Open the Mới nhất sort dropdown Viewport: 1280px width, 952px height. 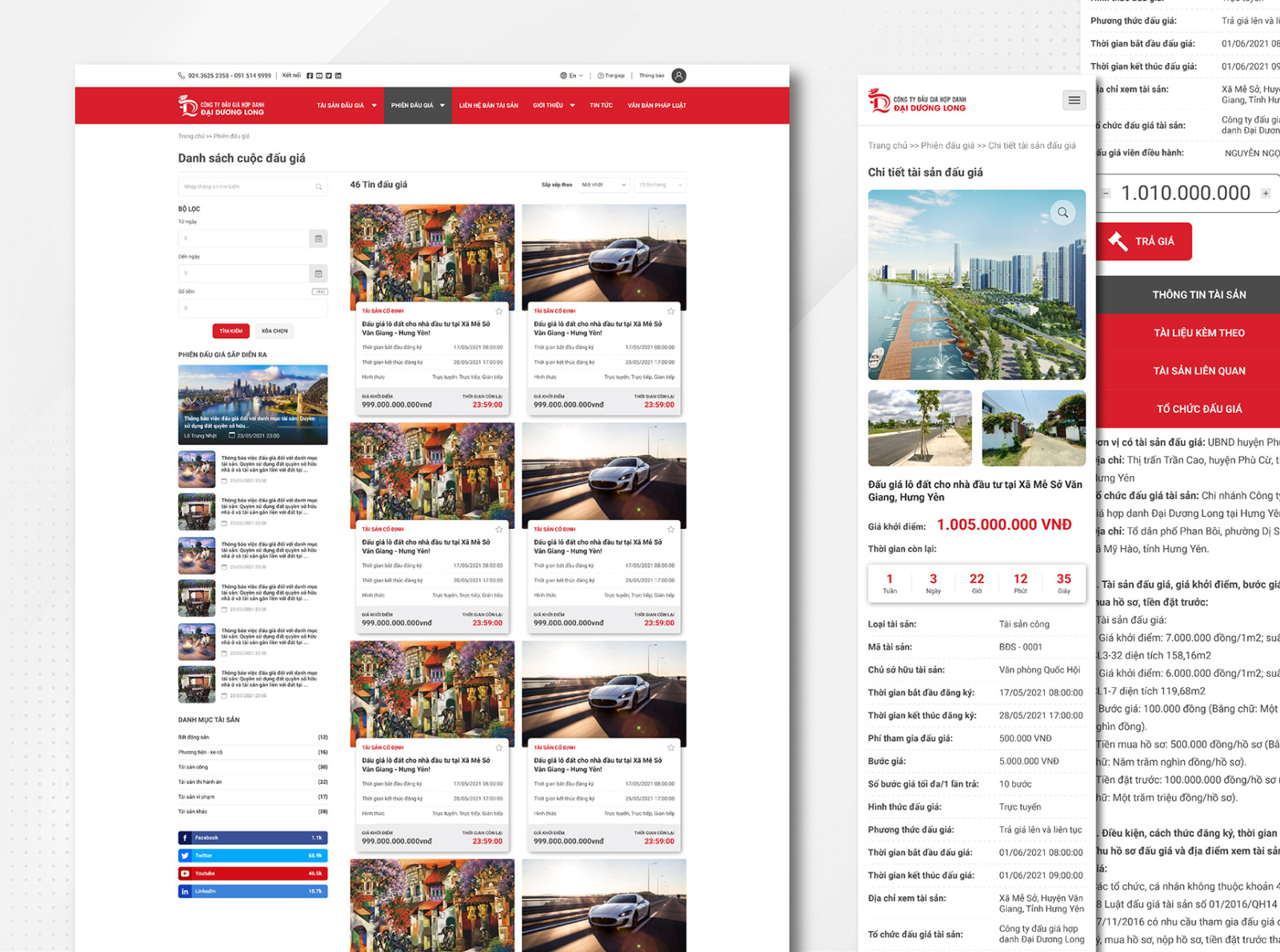[x=604, y=185]
